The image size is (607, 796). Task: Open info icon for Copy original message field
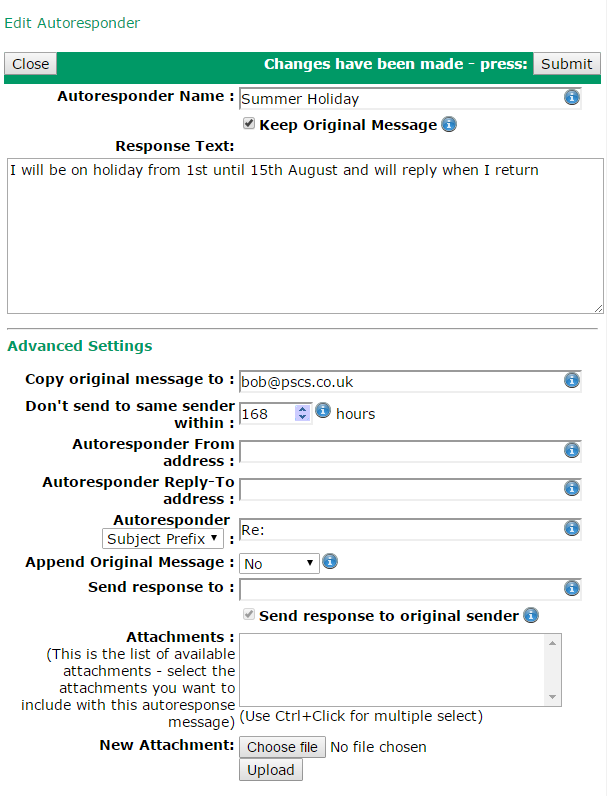[571, 380]
